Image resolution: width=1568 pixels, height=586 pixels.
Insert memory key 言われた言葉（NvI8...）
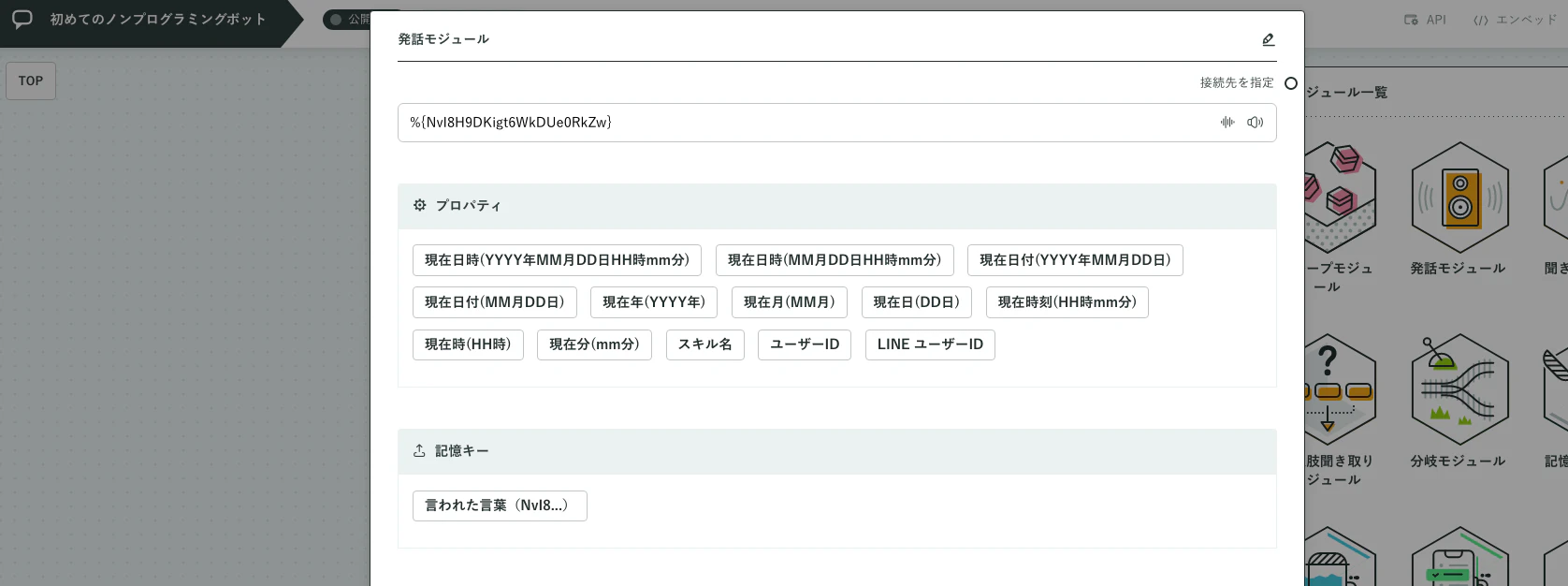pos(500,505)
